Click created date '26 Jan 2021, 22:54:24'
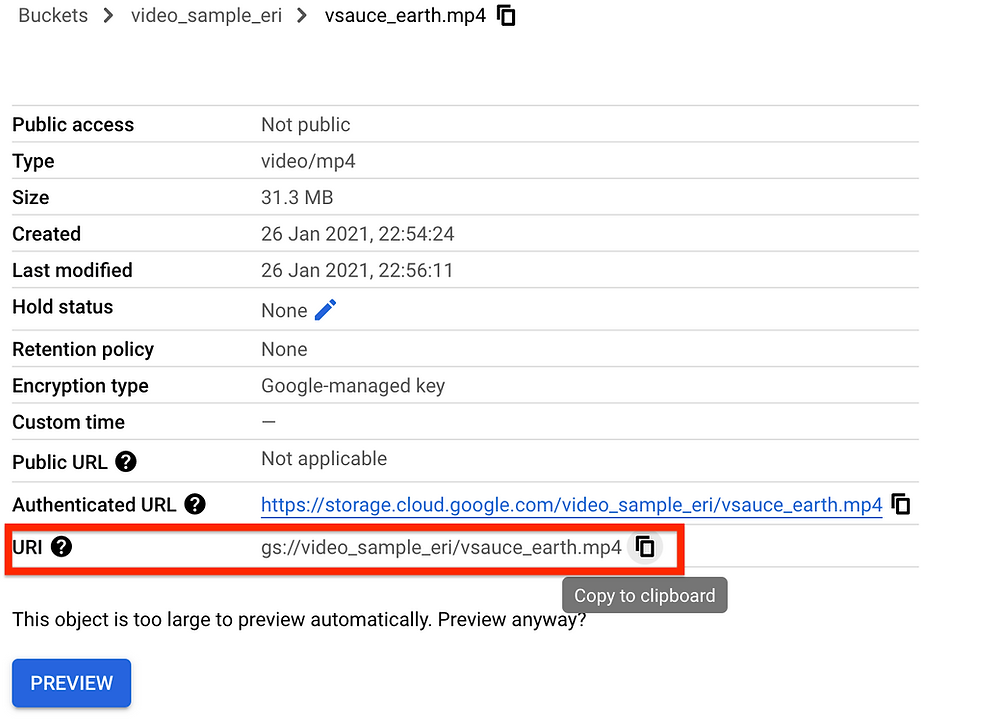Image resolution: width=1000 pixels, height=724 pixels. pos(357,233)
